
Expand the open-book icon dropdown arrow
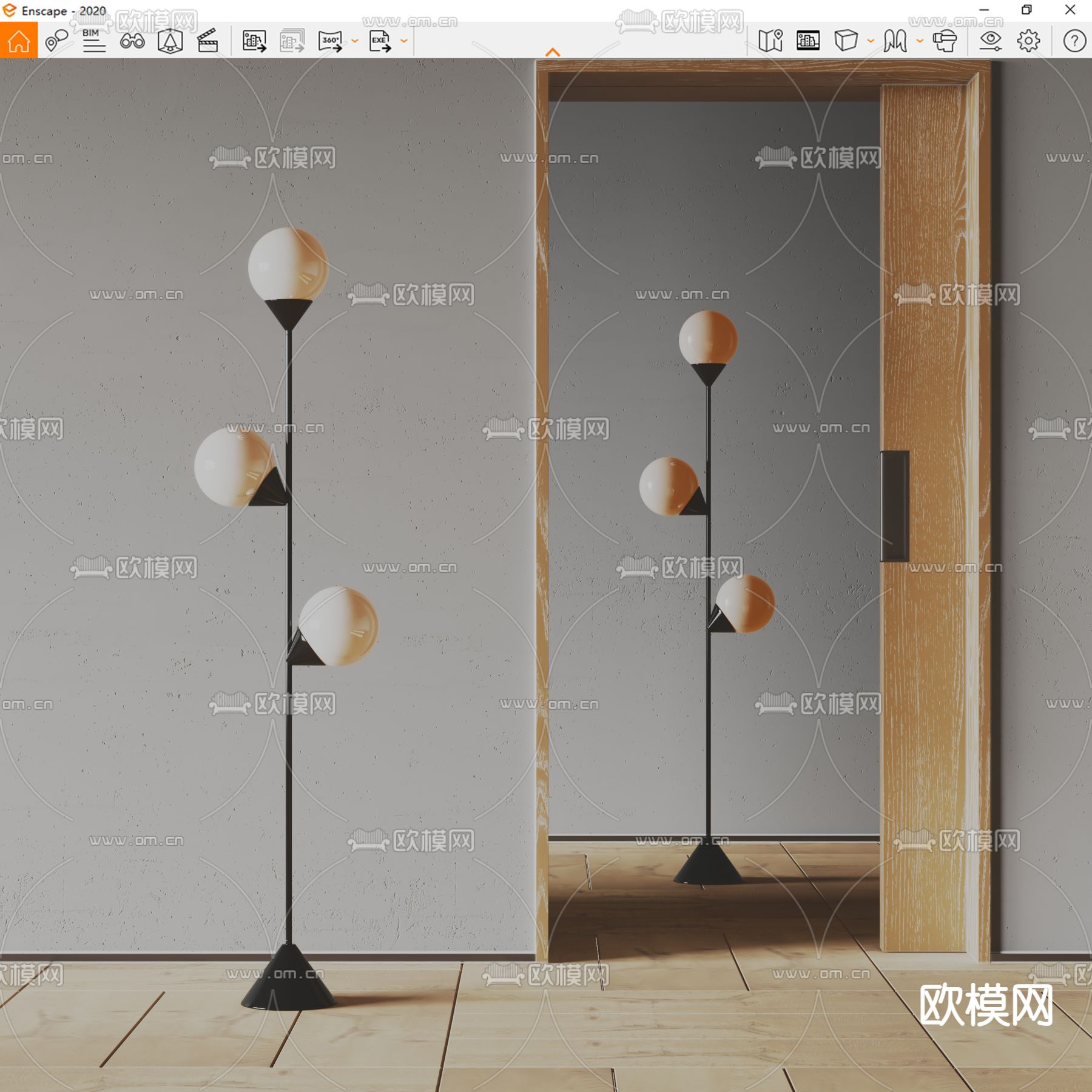[x=920, y=41]
